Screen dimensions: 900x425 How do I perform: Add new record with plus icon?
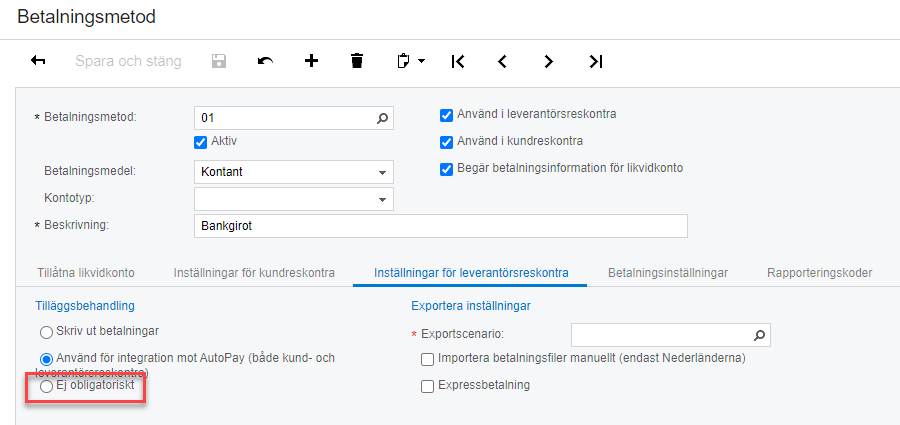click(x=311, y=61)
